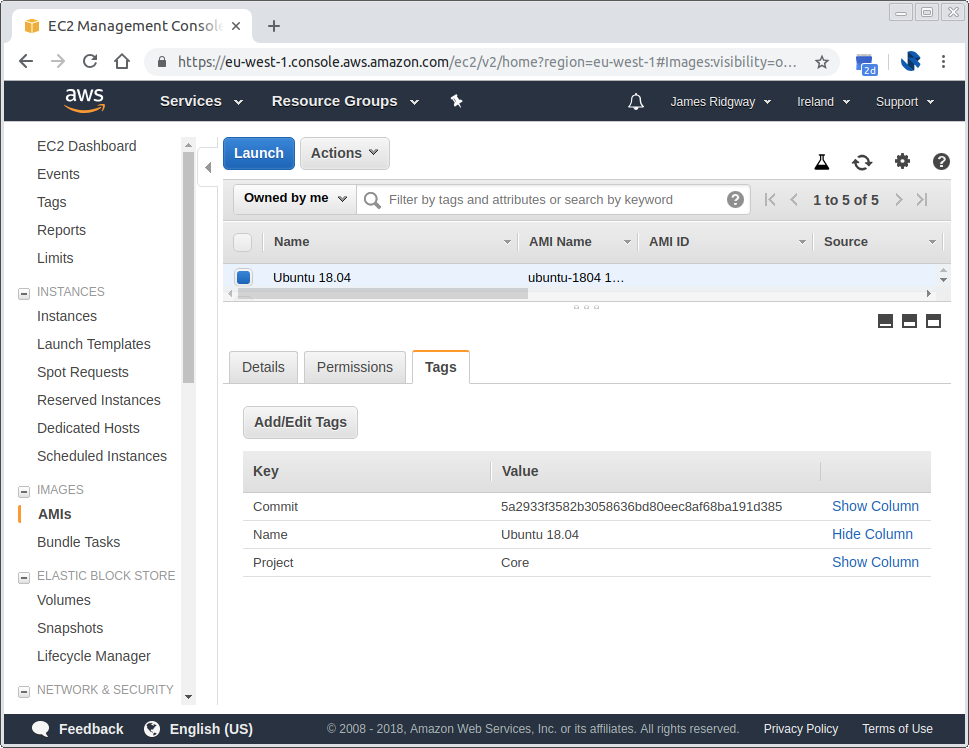Collapse the INSTANCES section
The width and height of the screenshot is (969, 748).
click(24, 294)
